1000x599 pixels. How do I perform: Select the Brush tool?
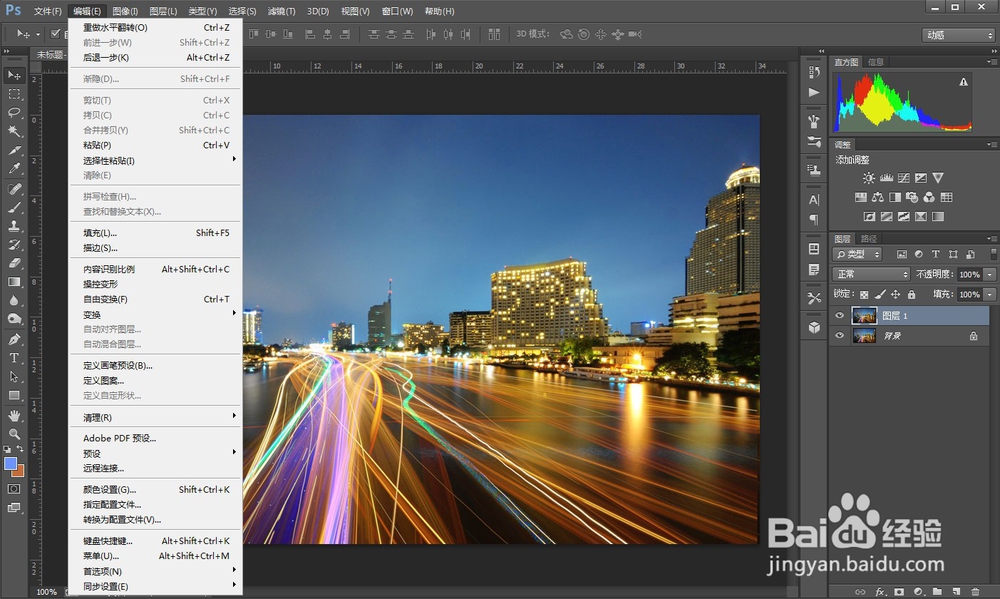[x=14, y=207]
